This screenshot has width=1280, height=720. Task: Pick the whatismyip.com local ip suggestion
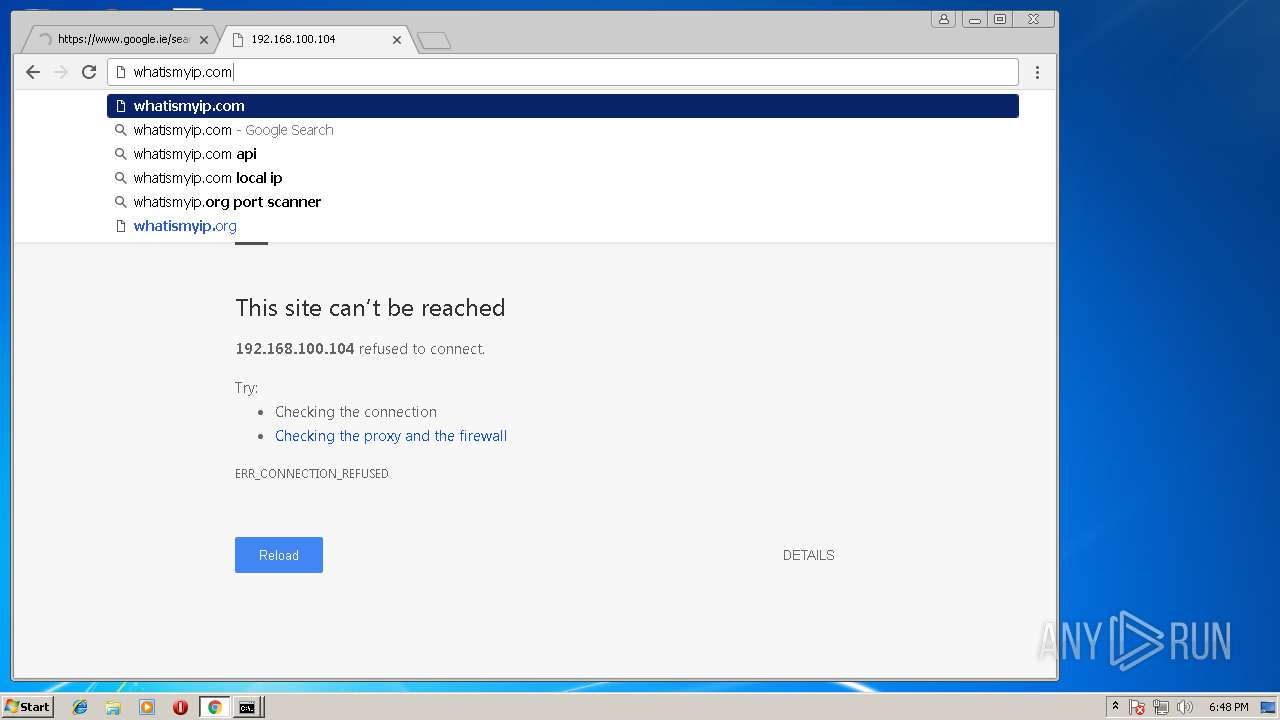point(563,178)
